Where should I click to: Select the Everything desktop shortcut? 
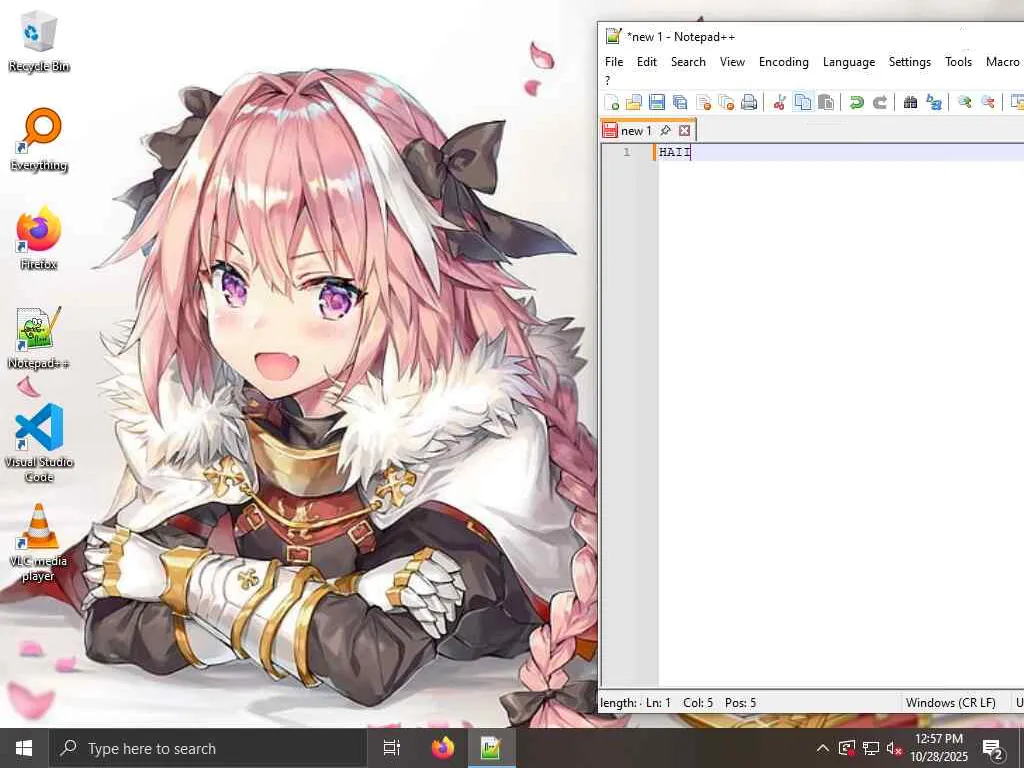tap(39, 140)
